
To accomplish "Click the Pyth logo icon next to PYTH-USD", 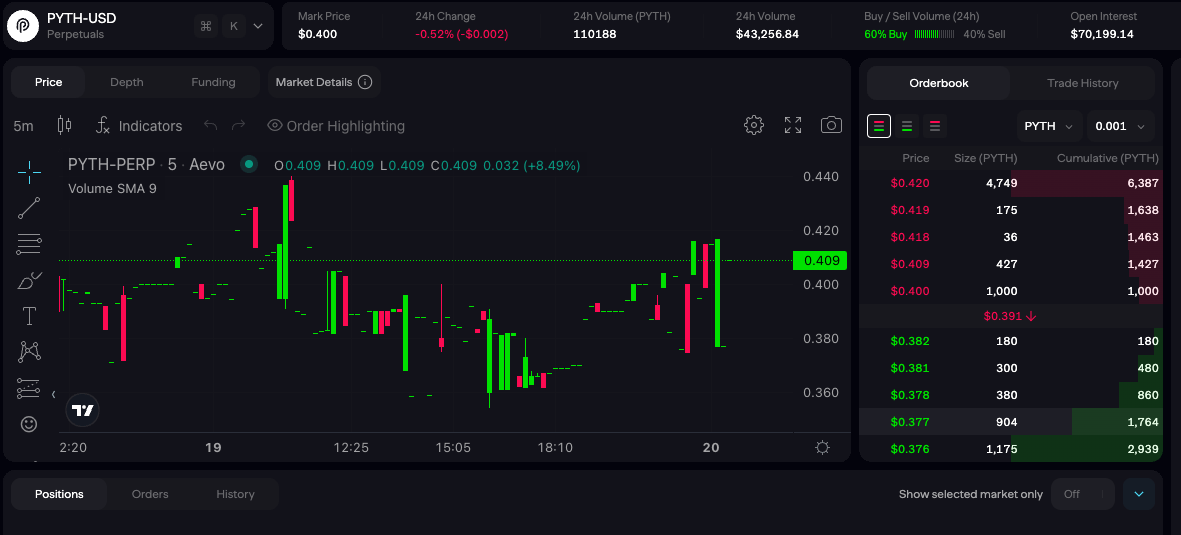I will click(23, 26).
